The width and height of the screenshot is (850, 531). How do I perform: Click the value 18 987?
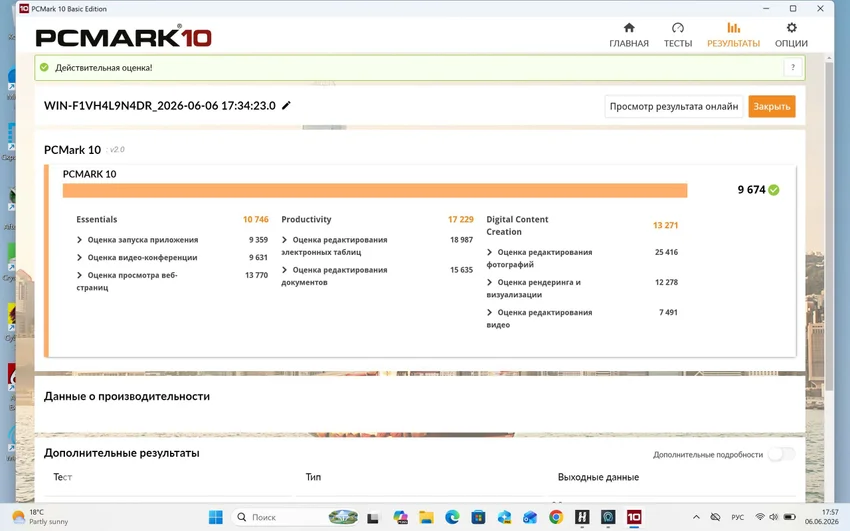(x=461, y=239)
